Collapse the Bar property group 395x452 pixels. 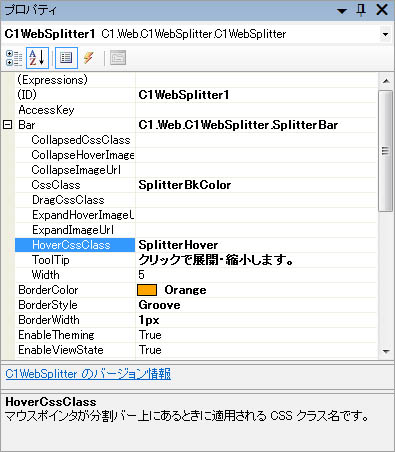tap(7, 125)
